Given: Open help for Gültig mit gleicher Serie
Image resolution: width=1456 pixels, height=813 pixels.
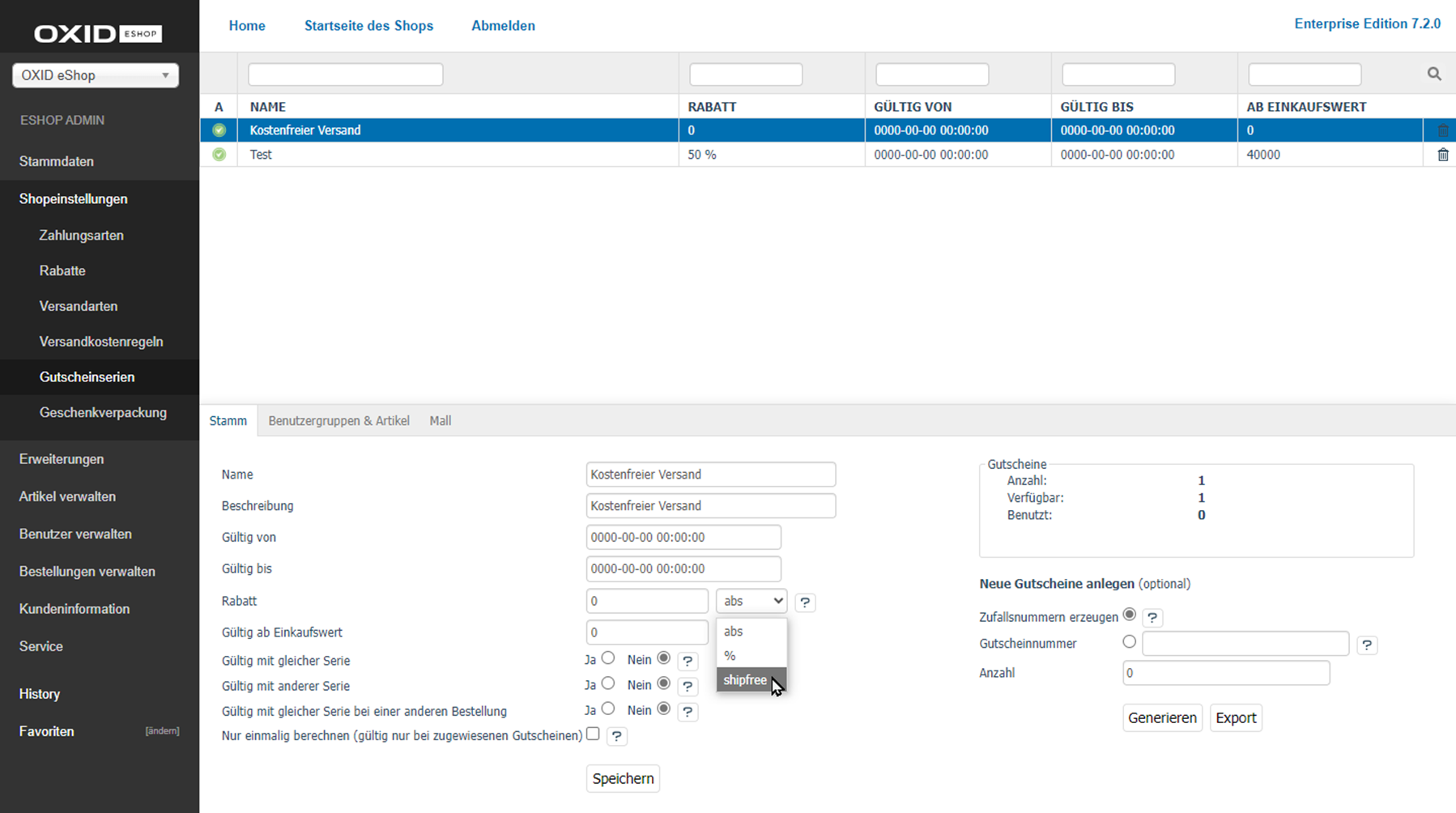Looking at the screenshot, I should tap(688, 662).
